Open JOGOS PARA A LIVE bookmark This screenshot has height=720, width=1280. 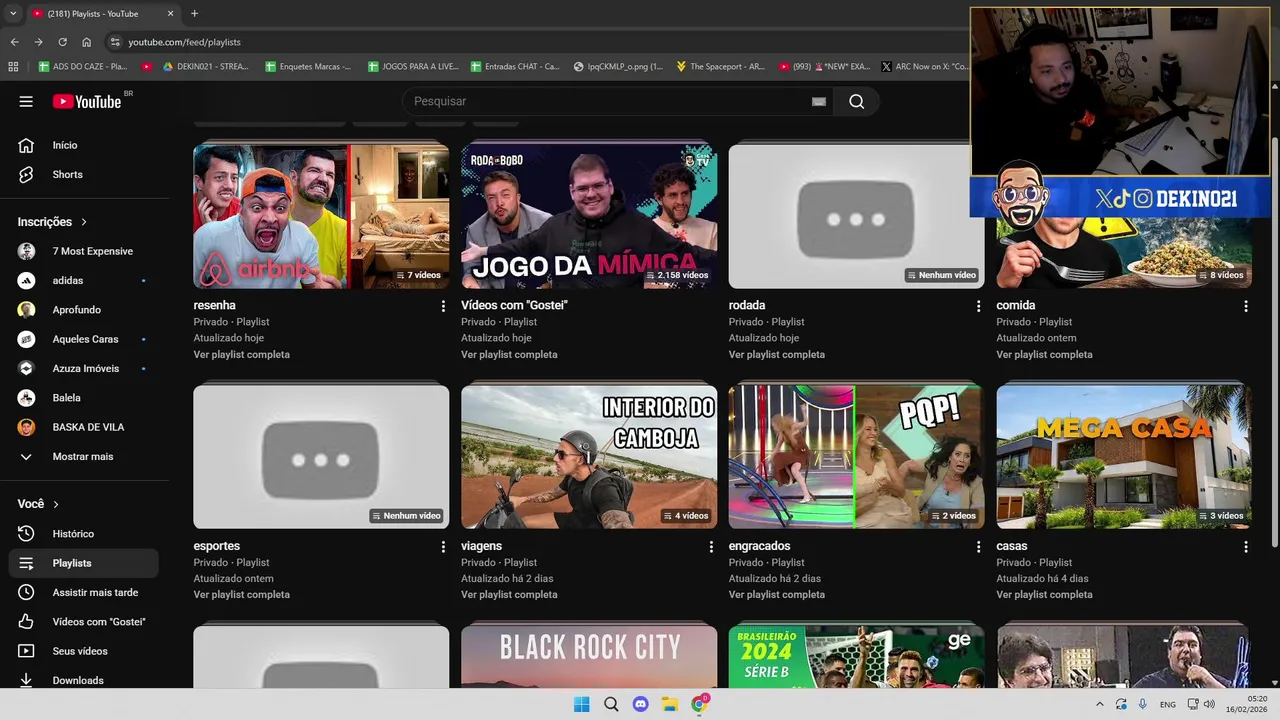413,67
